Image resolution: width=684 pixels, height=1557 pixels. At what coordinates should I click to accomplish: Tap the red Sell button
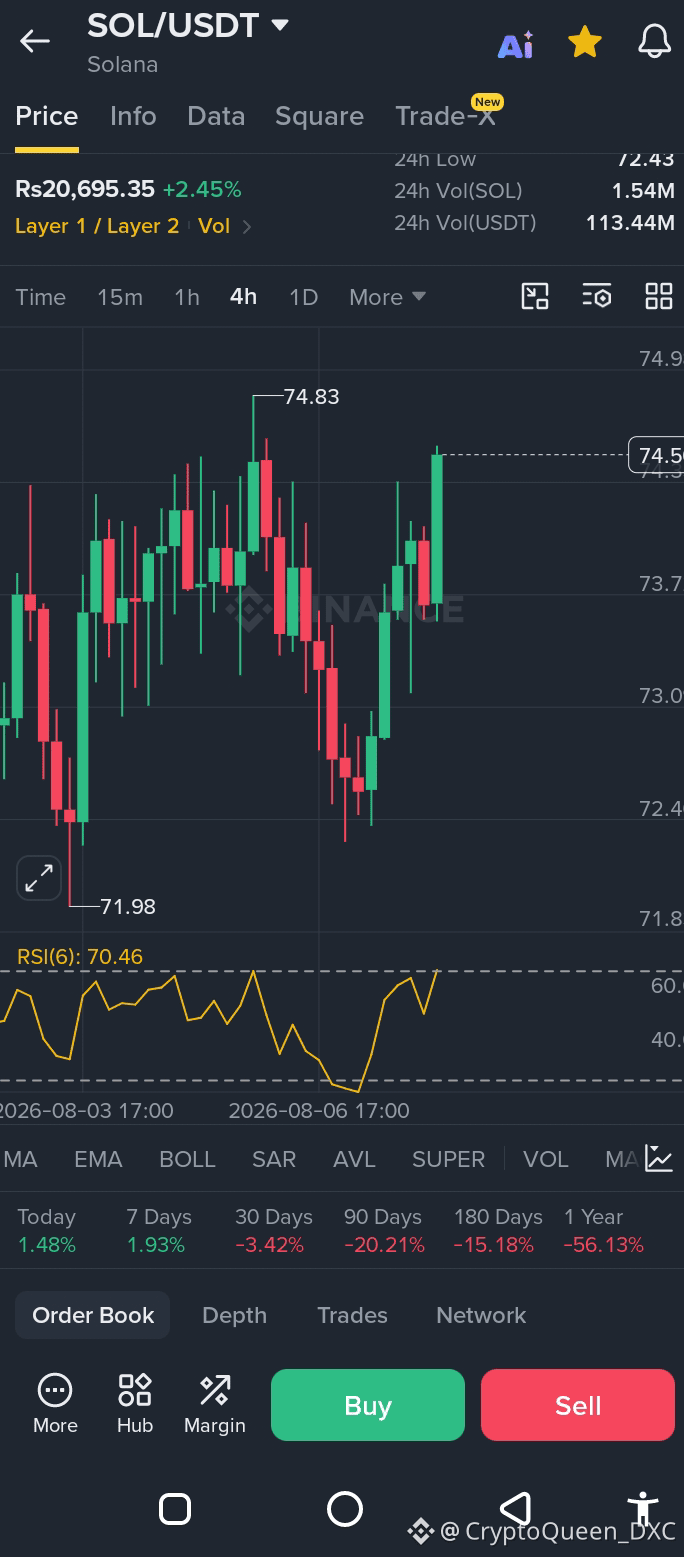[x=578, y=1405]
